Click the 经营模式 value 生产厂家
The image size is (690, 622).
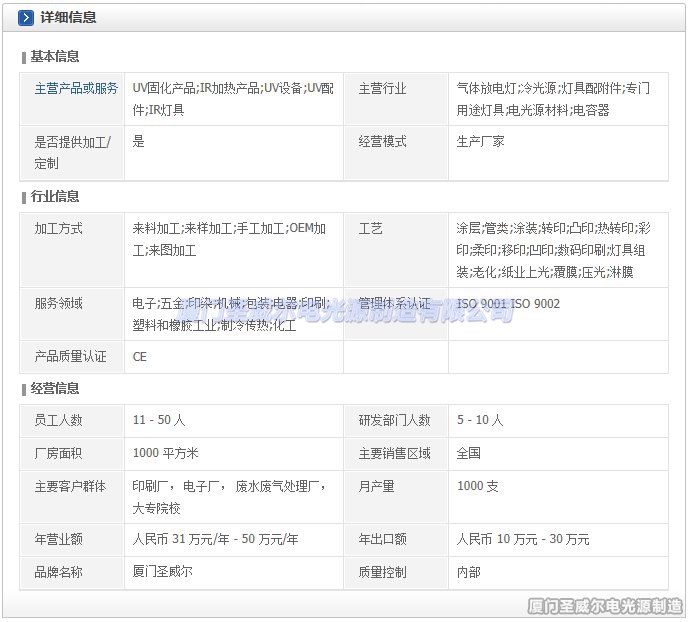pos(480,141)
